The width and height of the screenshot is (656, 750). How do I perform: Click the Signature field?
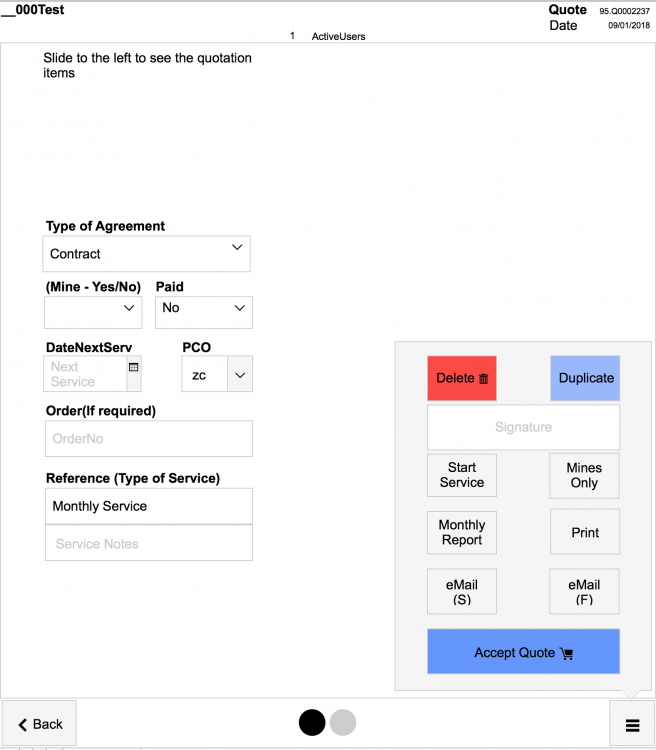523,427
